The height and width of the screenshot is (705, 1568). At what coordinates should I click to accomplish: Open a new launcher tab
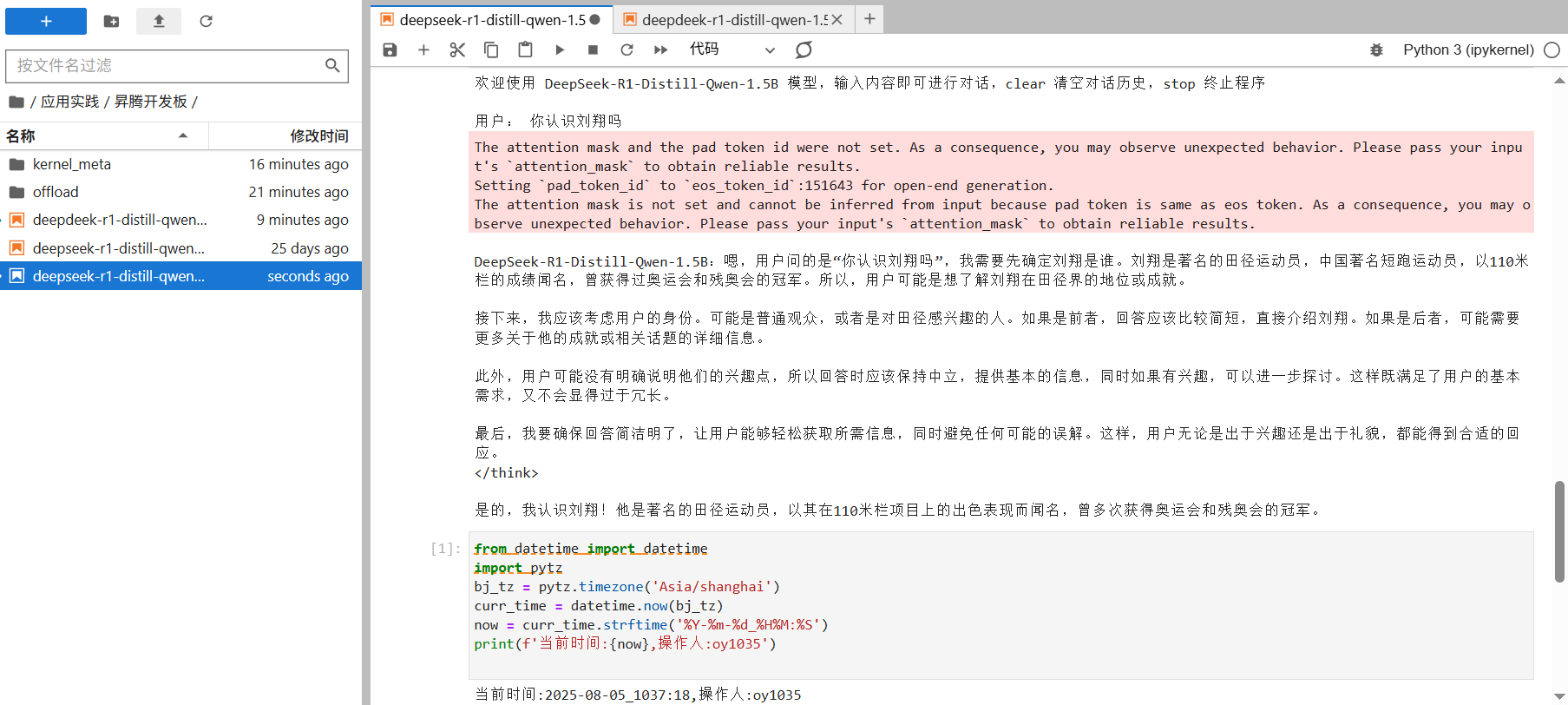tap(869, 19)
